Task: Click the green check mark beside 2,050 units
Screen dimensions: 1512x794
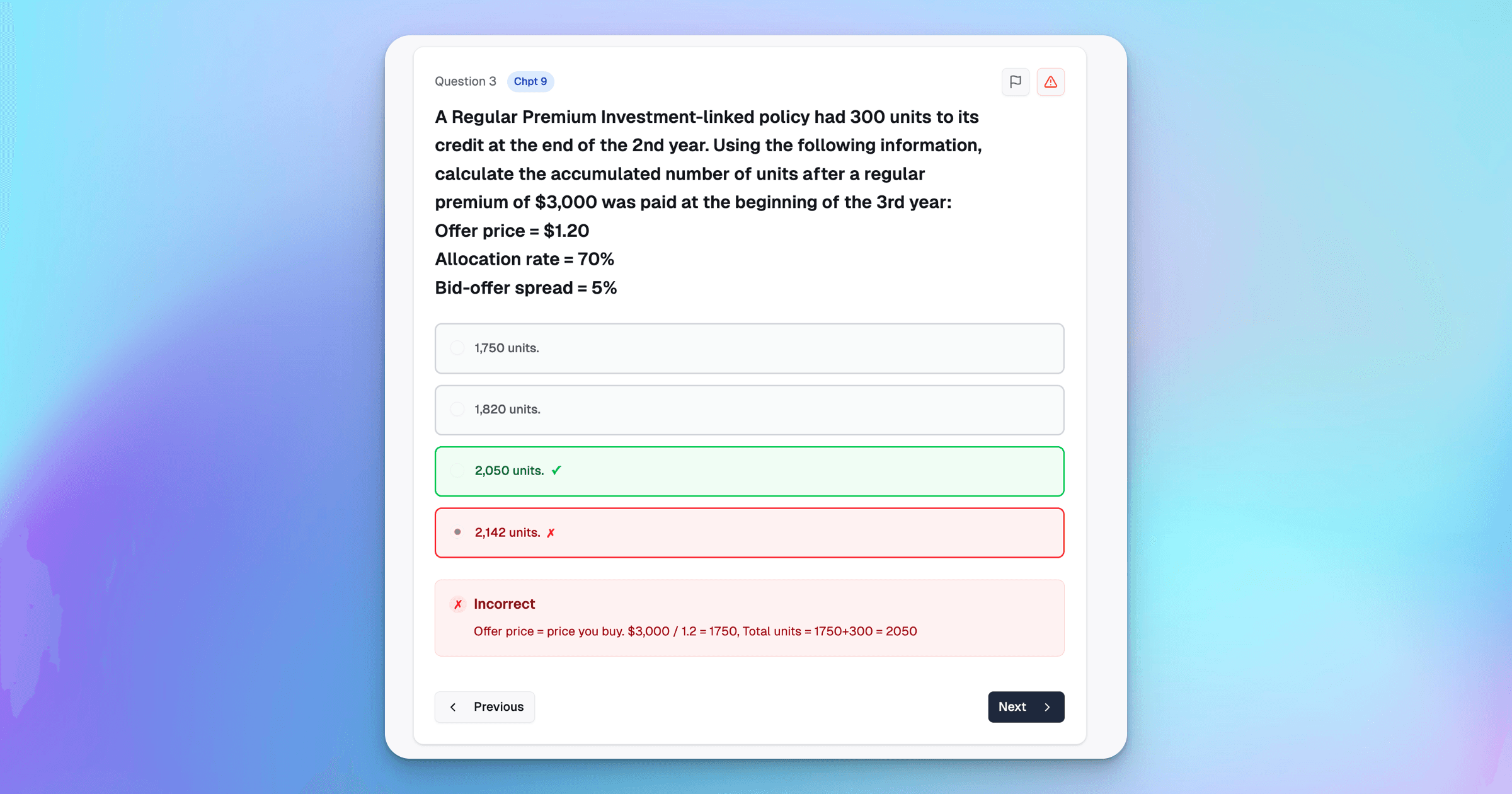Action: [556, 471]
